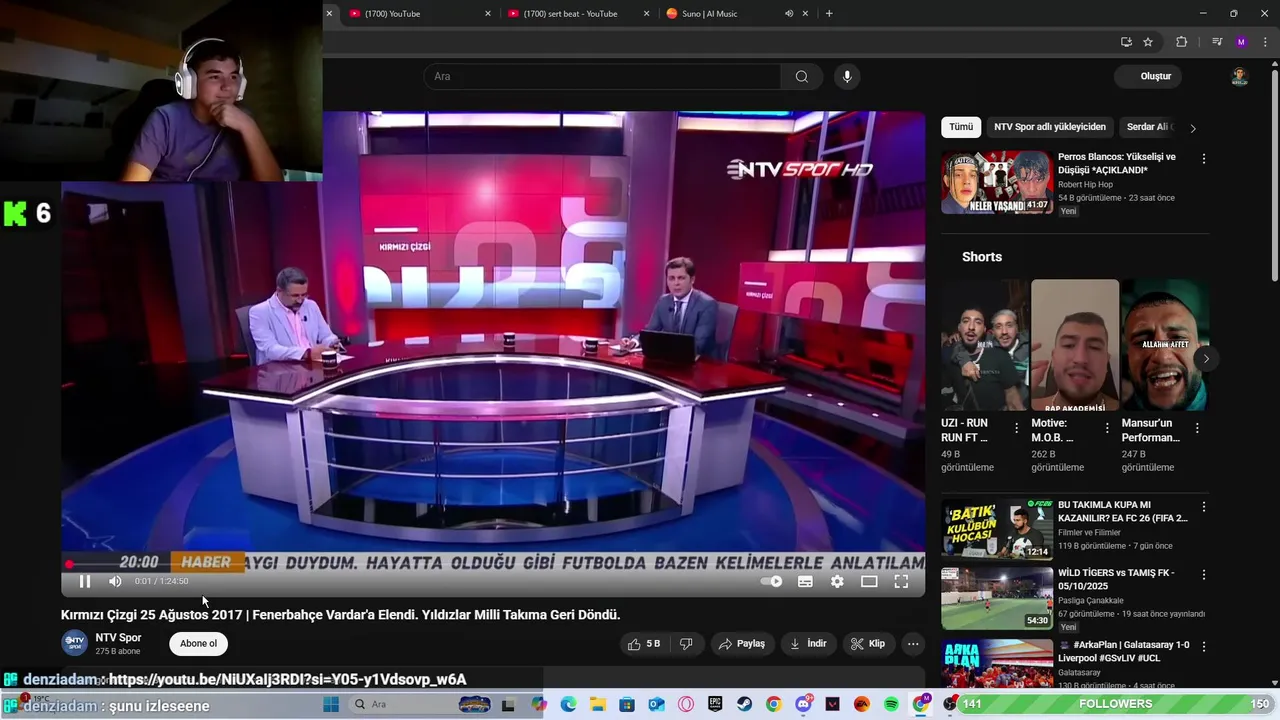This screenshot has height=720, width=1280.
Task: Open options for Mansur'un Performan Short
Action: click(x=1197, y=428)
